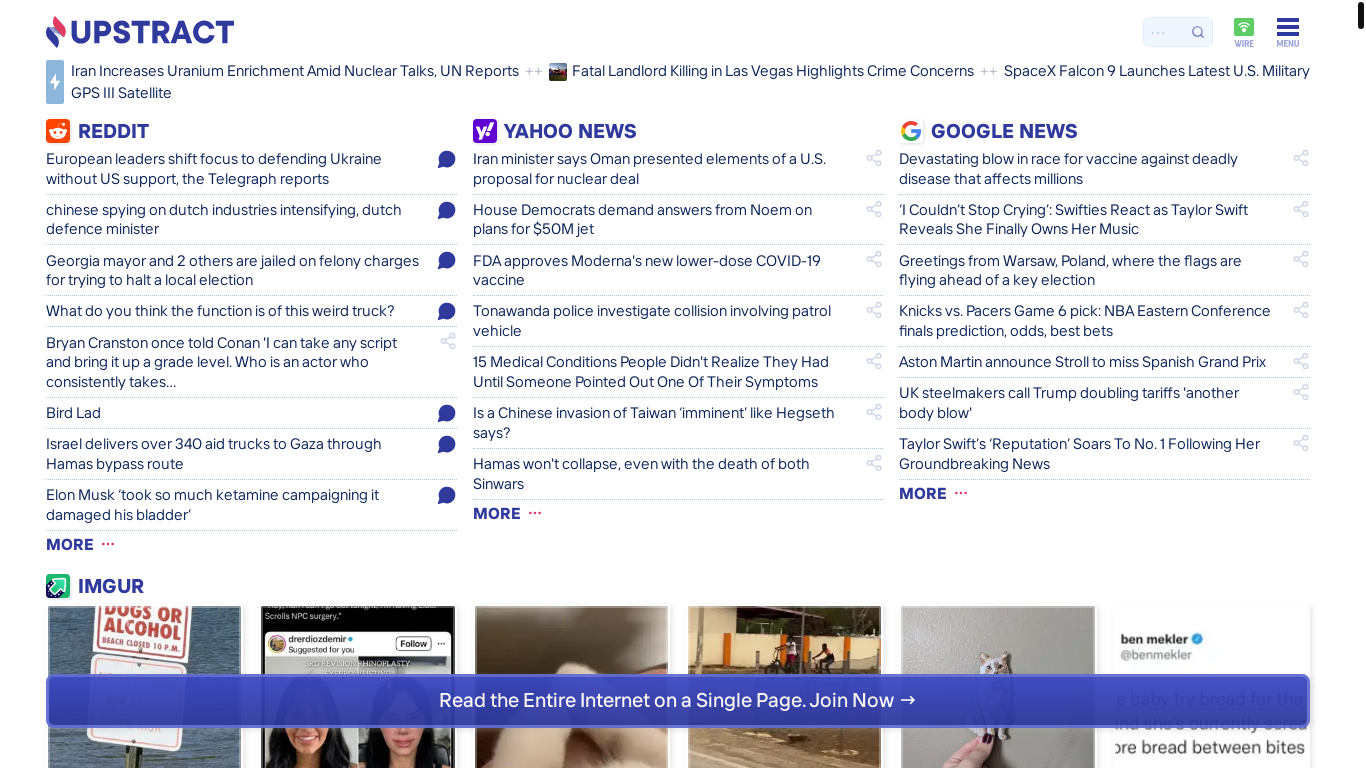The height and width of the screenshot is (768, 1366).
Task: Share the Taylor Swift Reputation story
Action: [1301, 443]
